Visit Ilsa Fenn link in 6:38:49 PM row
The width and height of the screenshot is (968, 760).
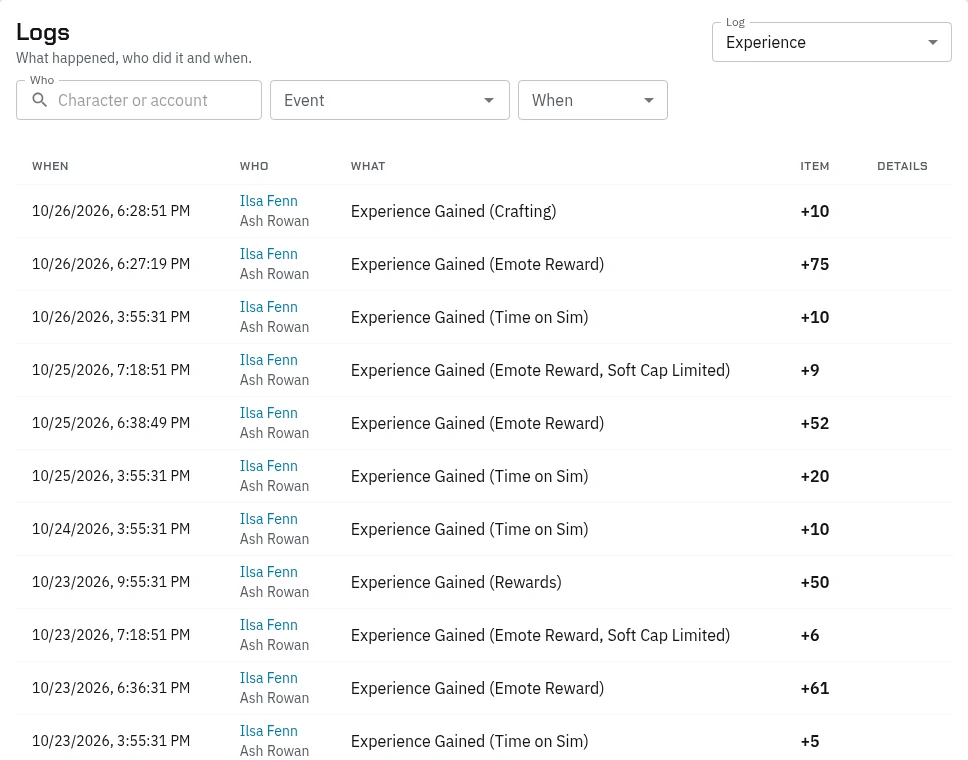click(x=269, y=413)
